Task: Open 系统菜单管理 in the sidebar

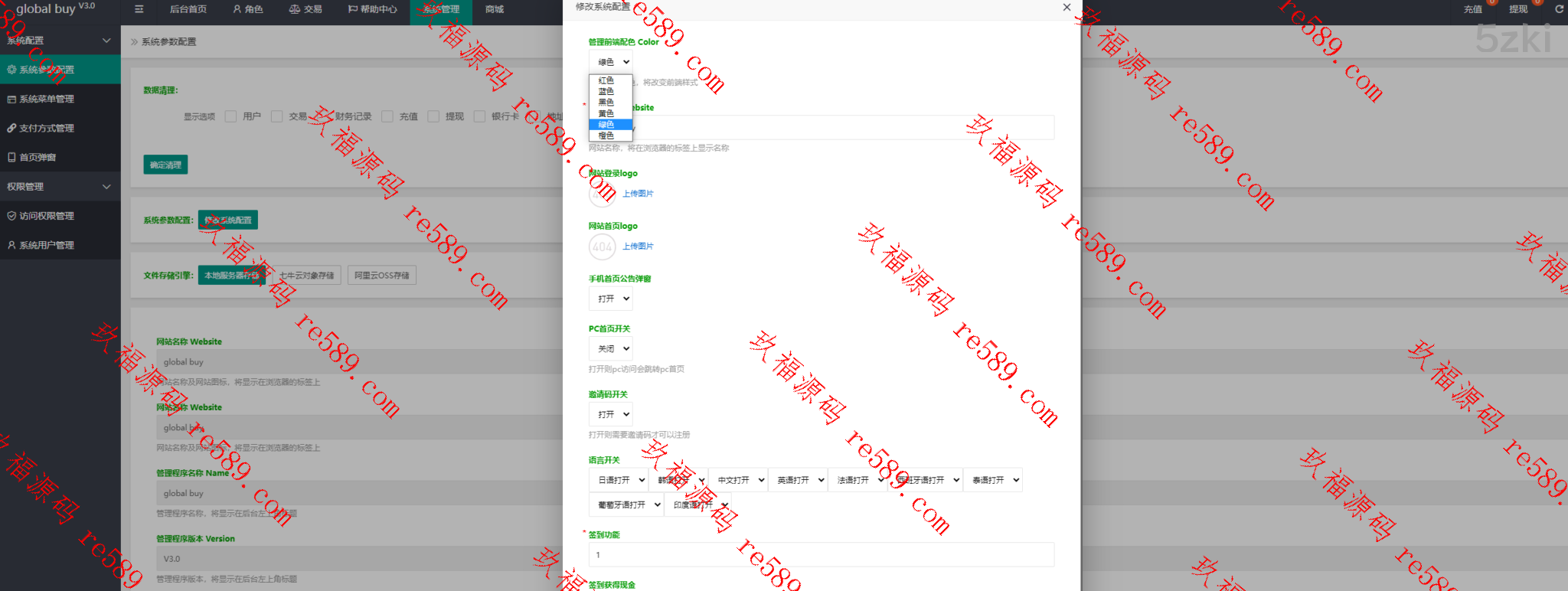Action: pos(46,99)
